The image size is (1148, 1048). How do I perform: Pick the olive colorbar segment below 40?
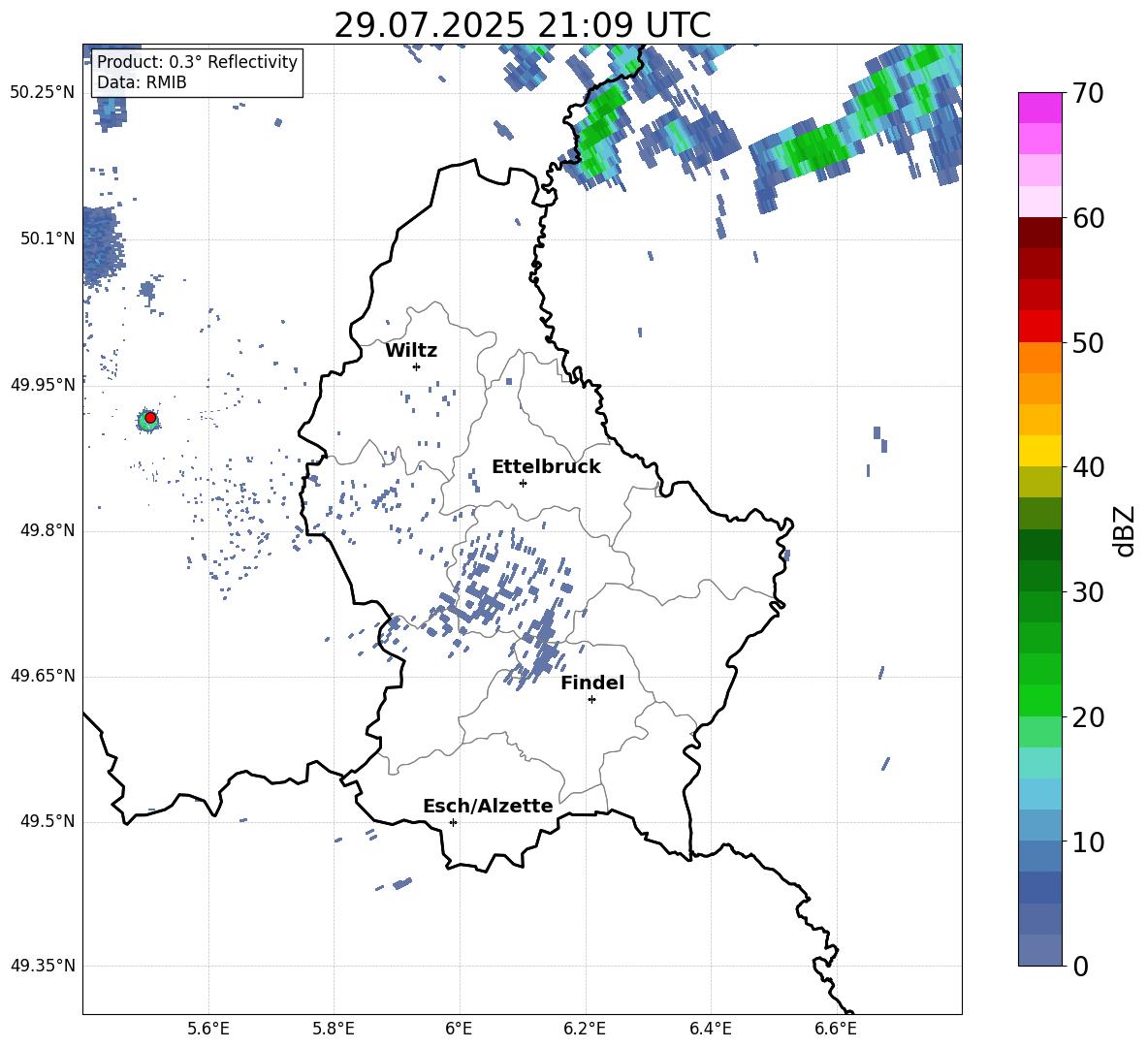(1039, 482)
